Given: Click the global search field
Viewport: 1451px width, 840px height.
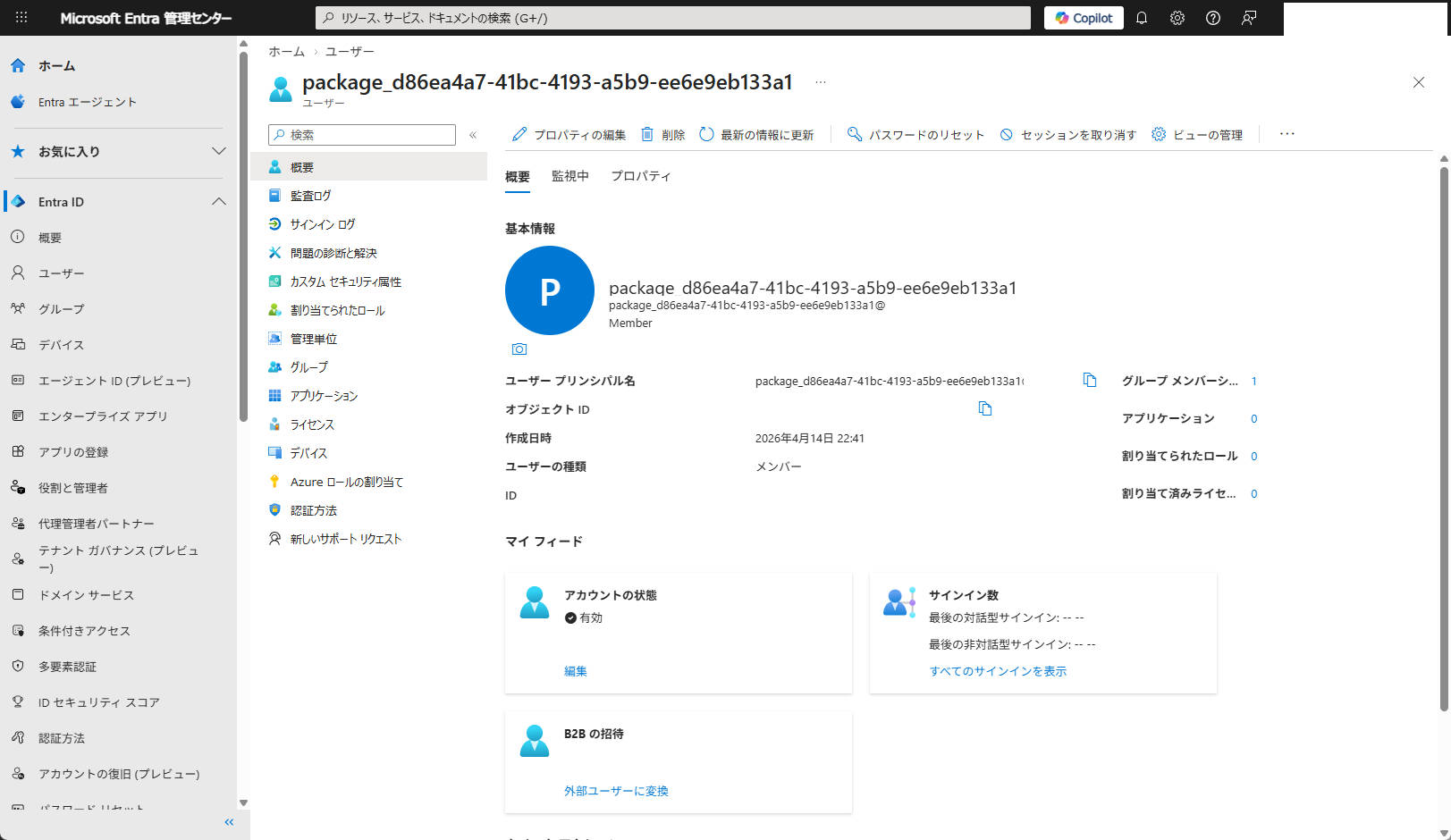Looking at the screenshot, I should coord(672,17).
